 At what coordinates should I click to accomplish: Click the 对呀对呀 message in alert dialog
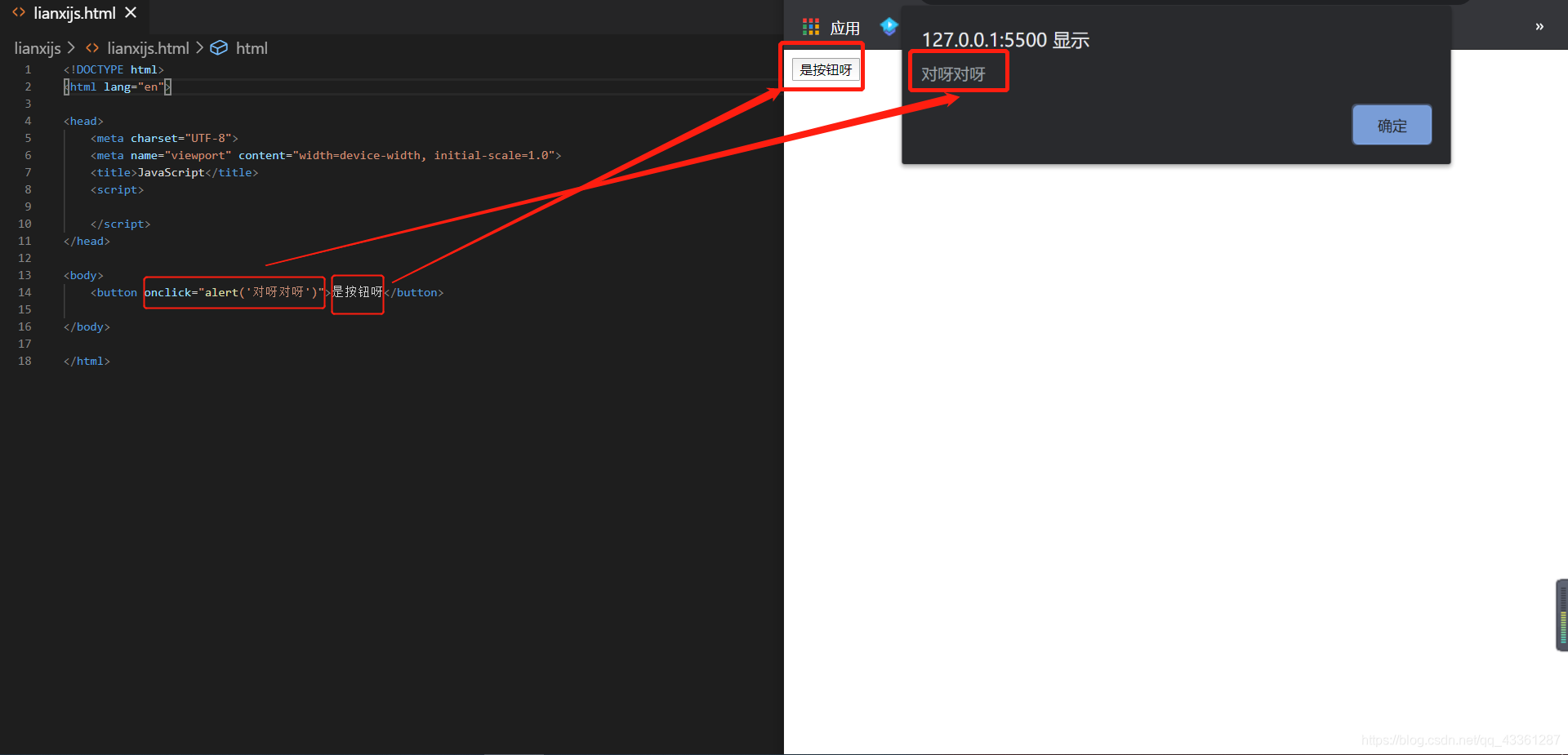tap(953, 74)
